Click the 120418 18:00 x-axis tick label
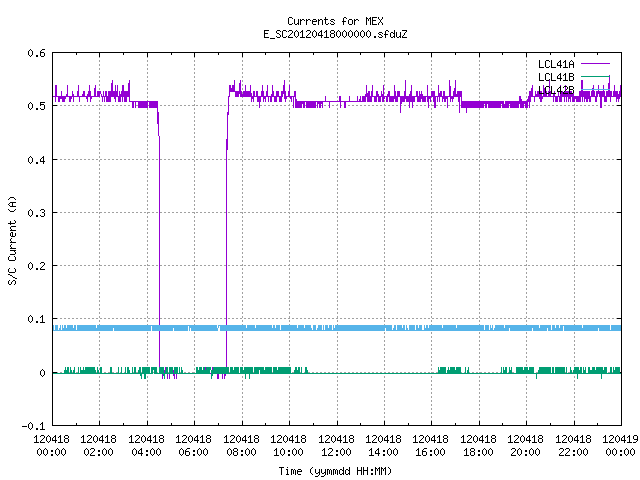The image size is (640, 480). 478,446
